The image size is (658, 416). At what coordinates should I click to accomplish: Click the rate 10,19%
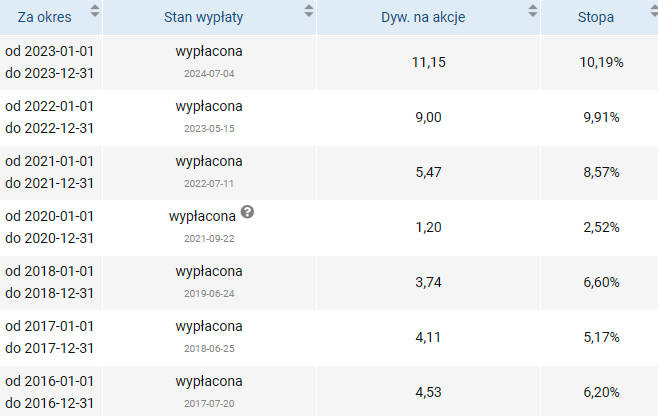[x=601, y=62]
